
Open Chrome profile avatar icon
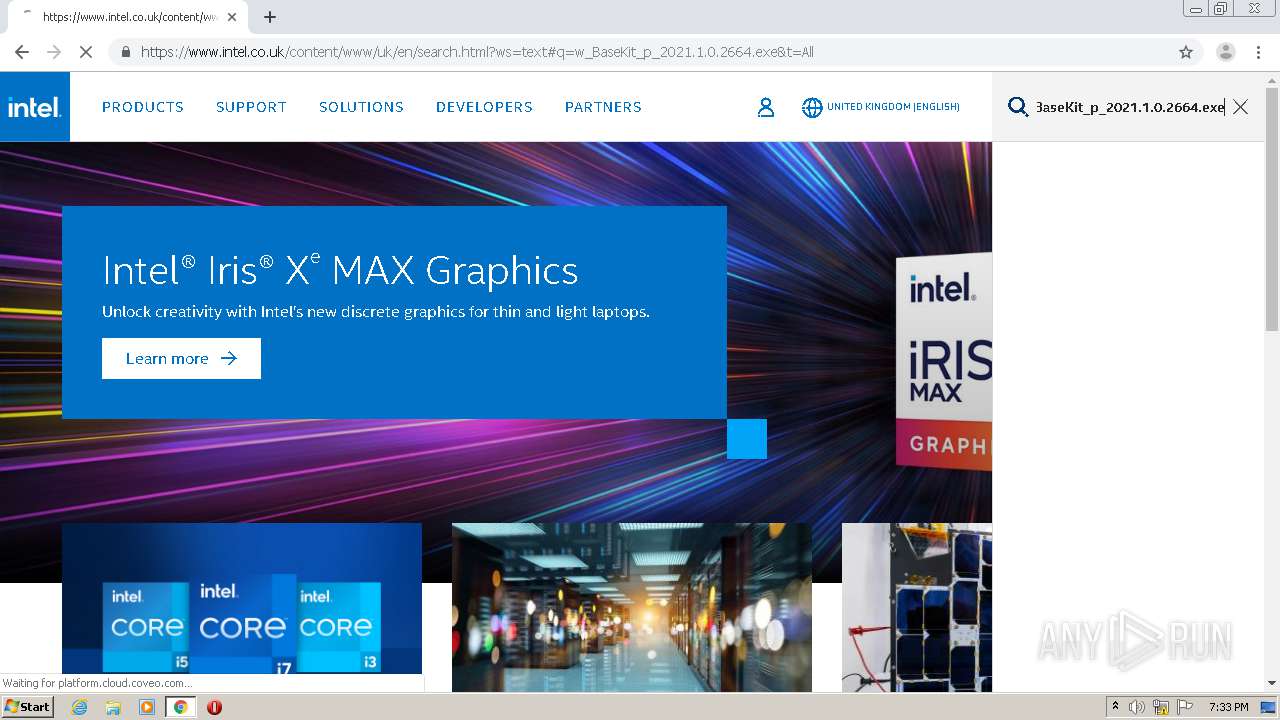tap(1226, 52)
